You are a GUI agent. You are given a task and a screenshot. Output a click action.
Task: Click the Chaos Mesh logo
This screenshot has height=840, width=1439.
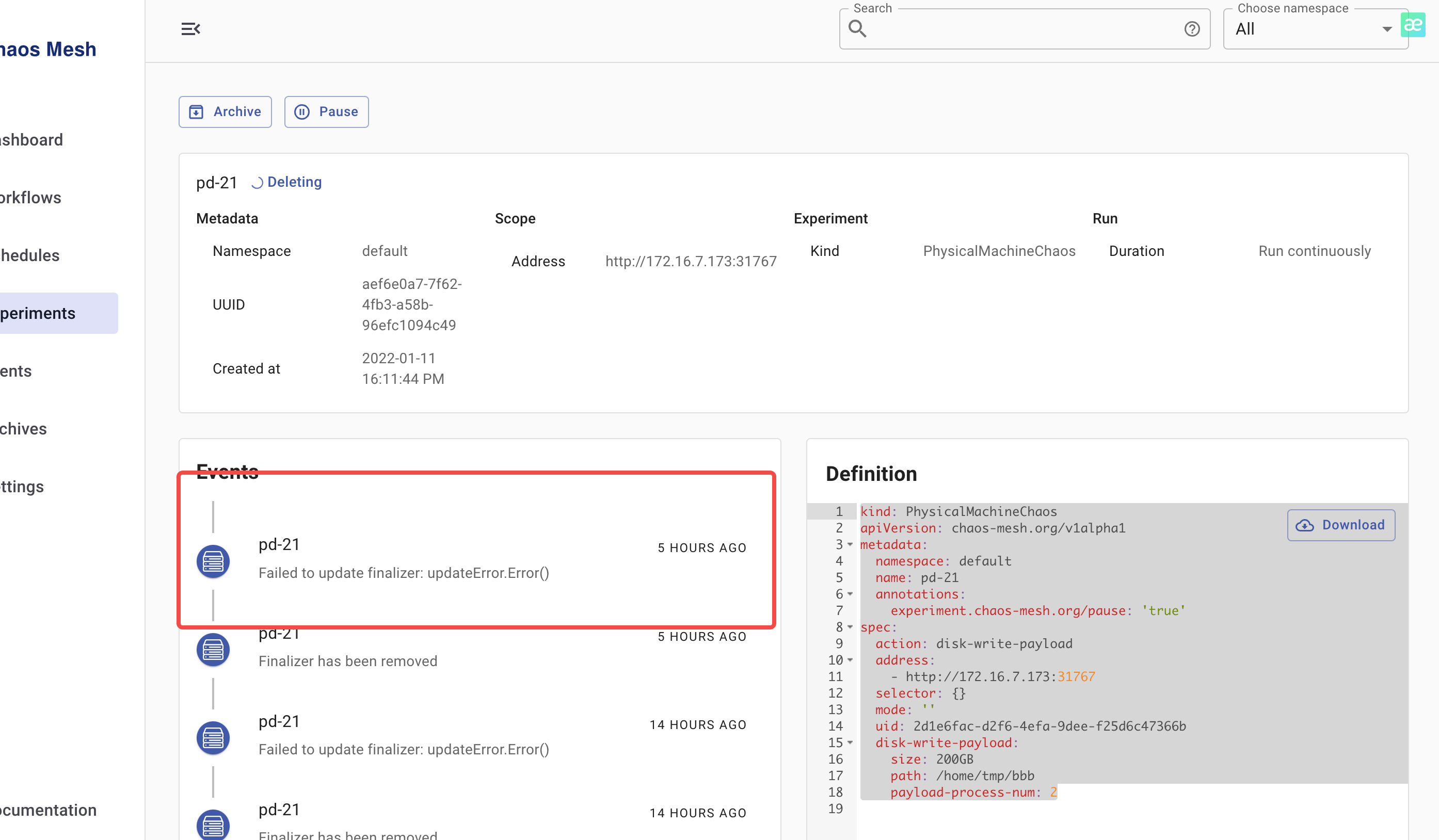coord(48,49)
